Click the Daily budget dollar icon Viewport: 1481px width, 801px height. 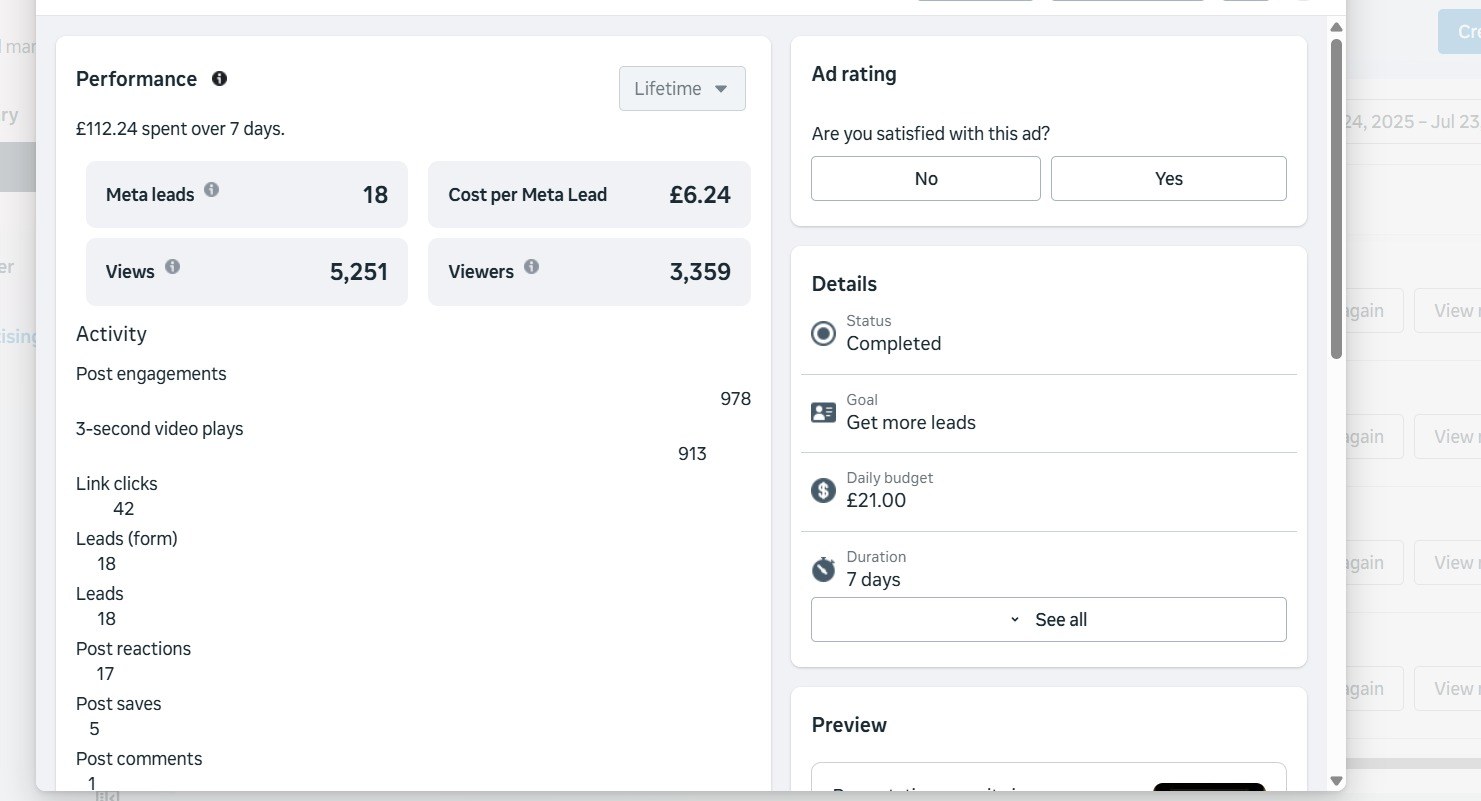point(823,490)
